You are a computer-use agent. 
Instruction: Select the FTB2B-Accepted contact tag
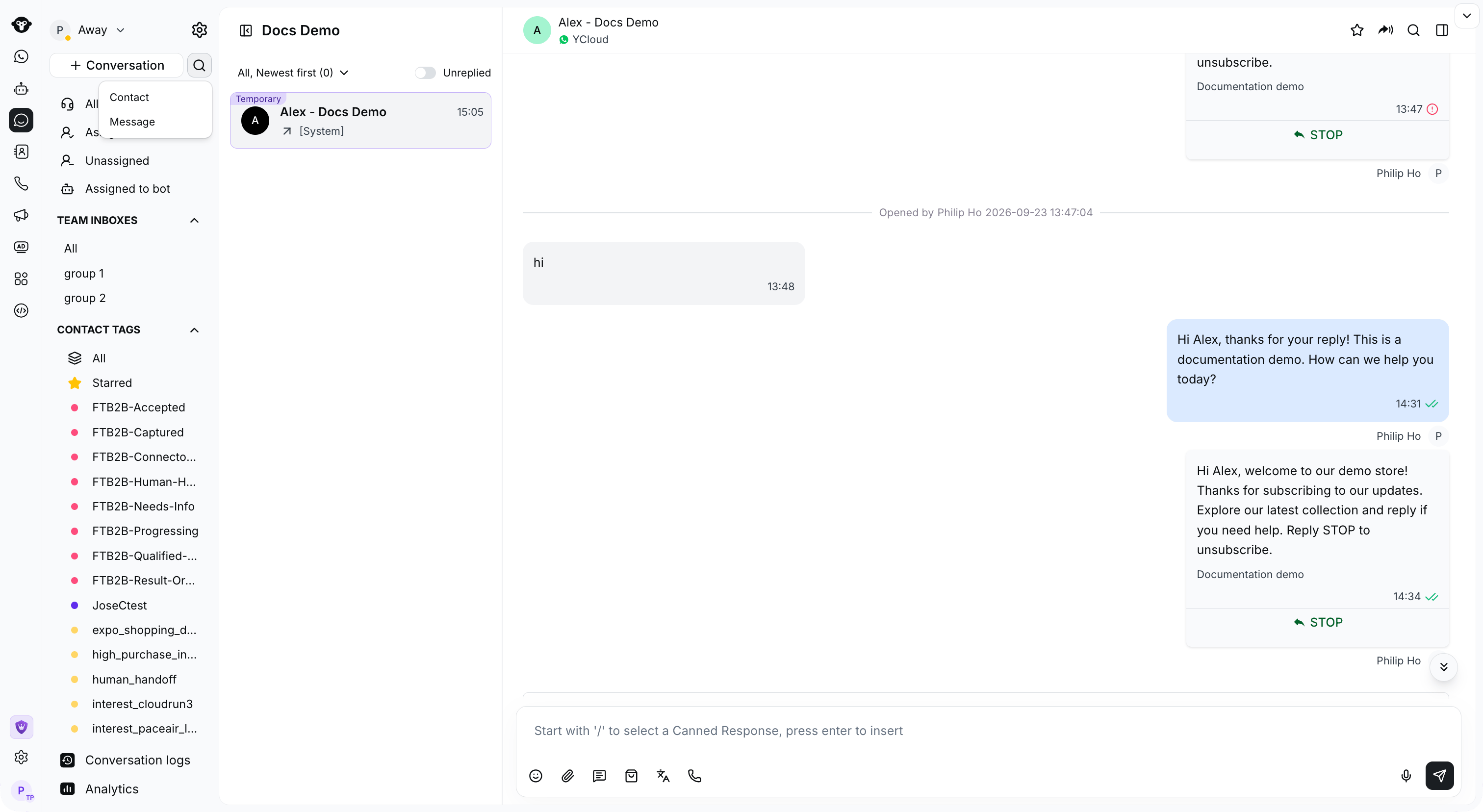pyautogui.click(x=139, y=407)
